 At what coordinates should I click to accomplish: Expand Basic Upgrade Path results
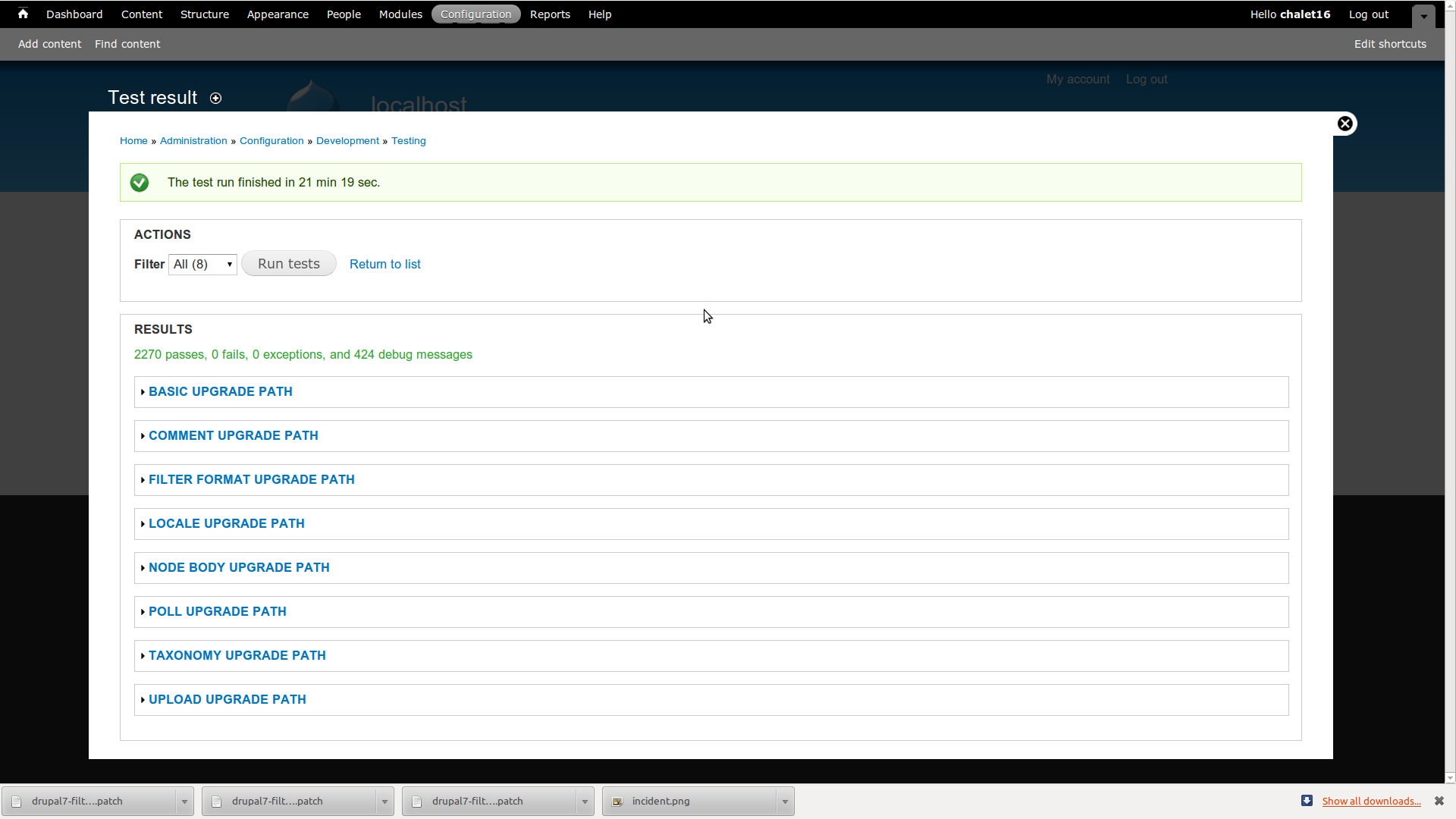tap(220, 391)
